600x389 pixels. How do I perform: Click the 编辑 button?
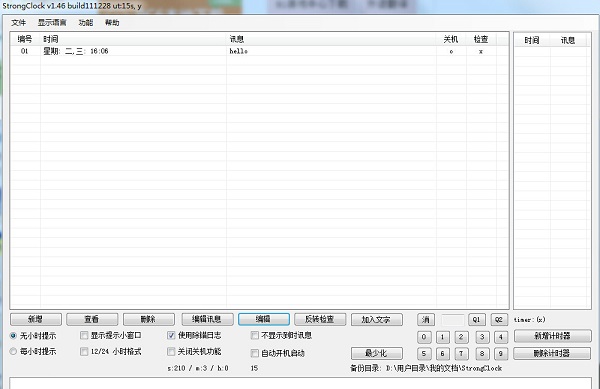click(264, 319)
